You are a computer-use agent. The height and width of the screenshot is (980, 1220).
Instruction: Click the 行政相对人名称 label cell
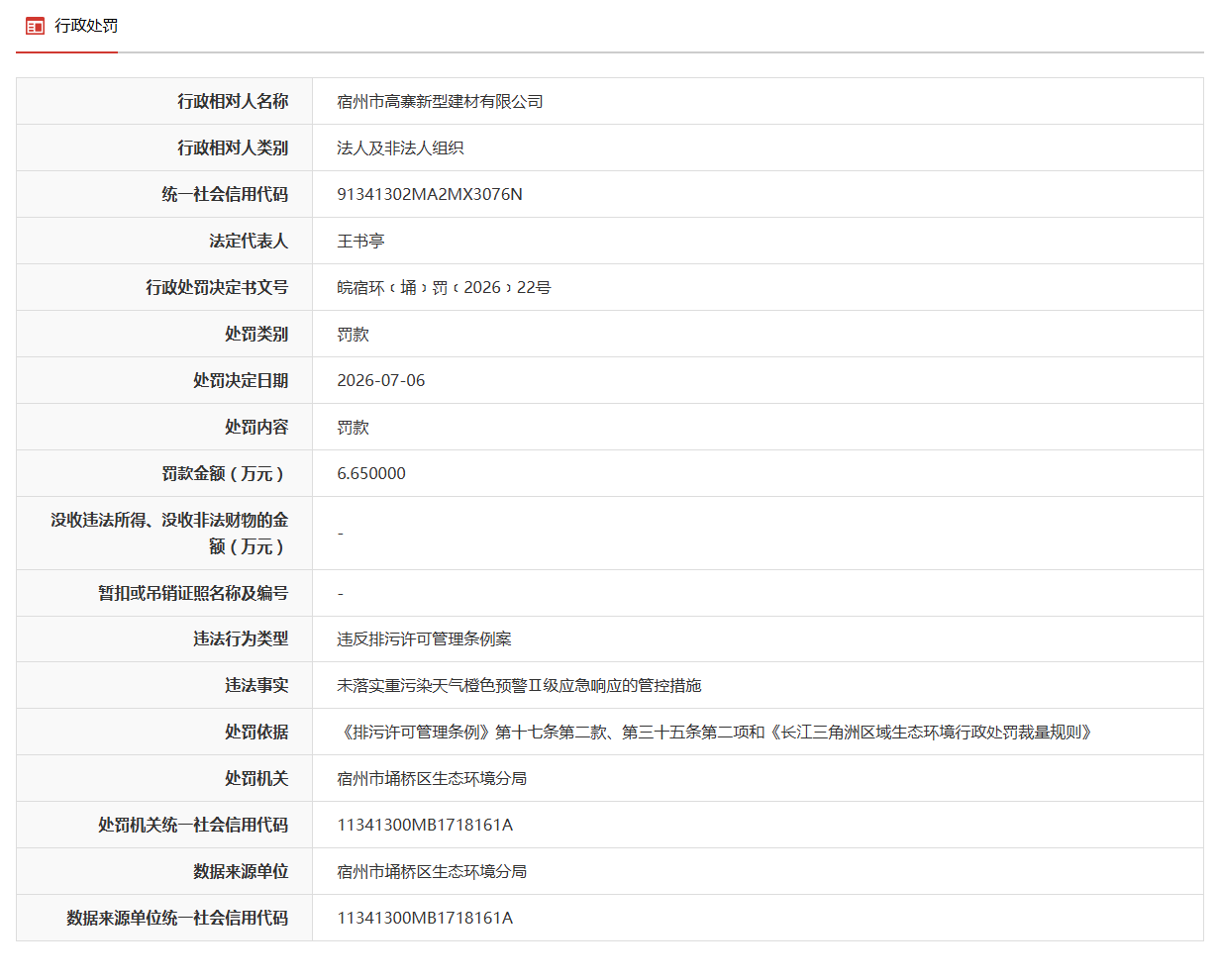point(233,101)
